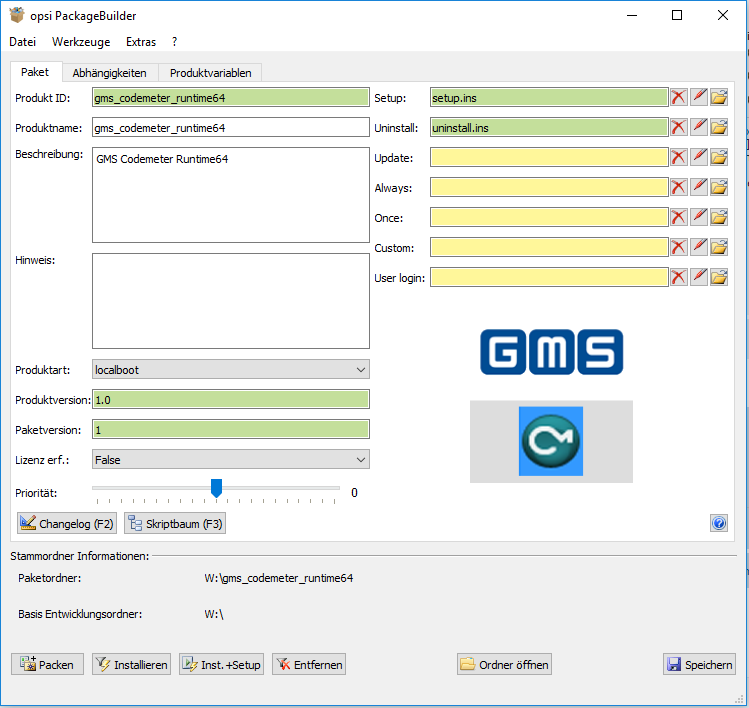Click the path W:\gms_codemeter_runtime64
This screenshot has width=749, height=708.
click(278, 578)
